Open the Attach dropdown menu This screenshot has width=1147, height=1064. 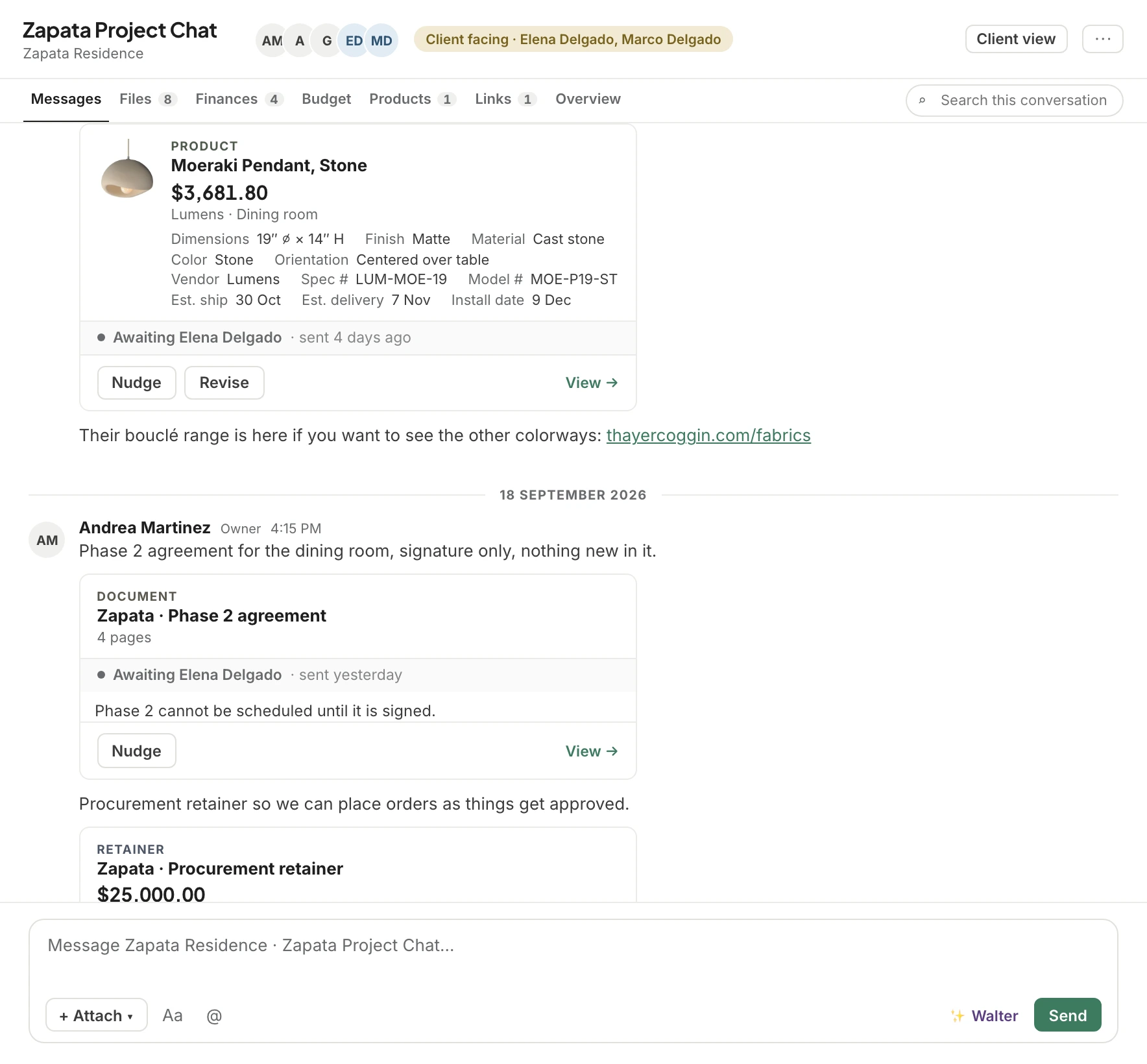coord(97,1014)
